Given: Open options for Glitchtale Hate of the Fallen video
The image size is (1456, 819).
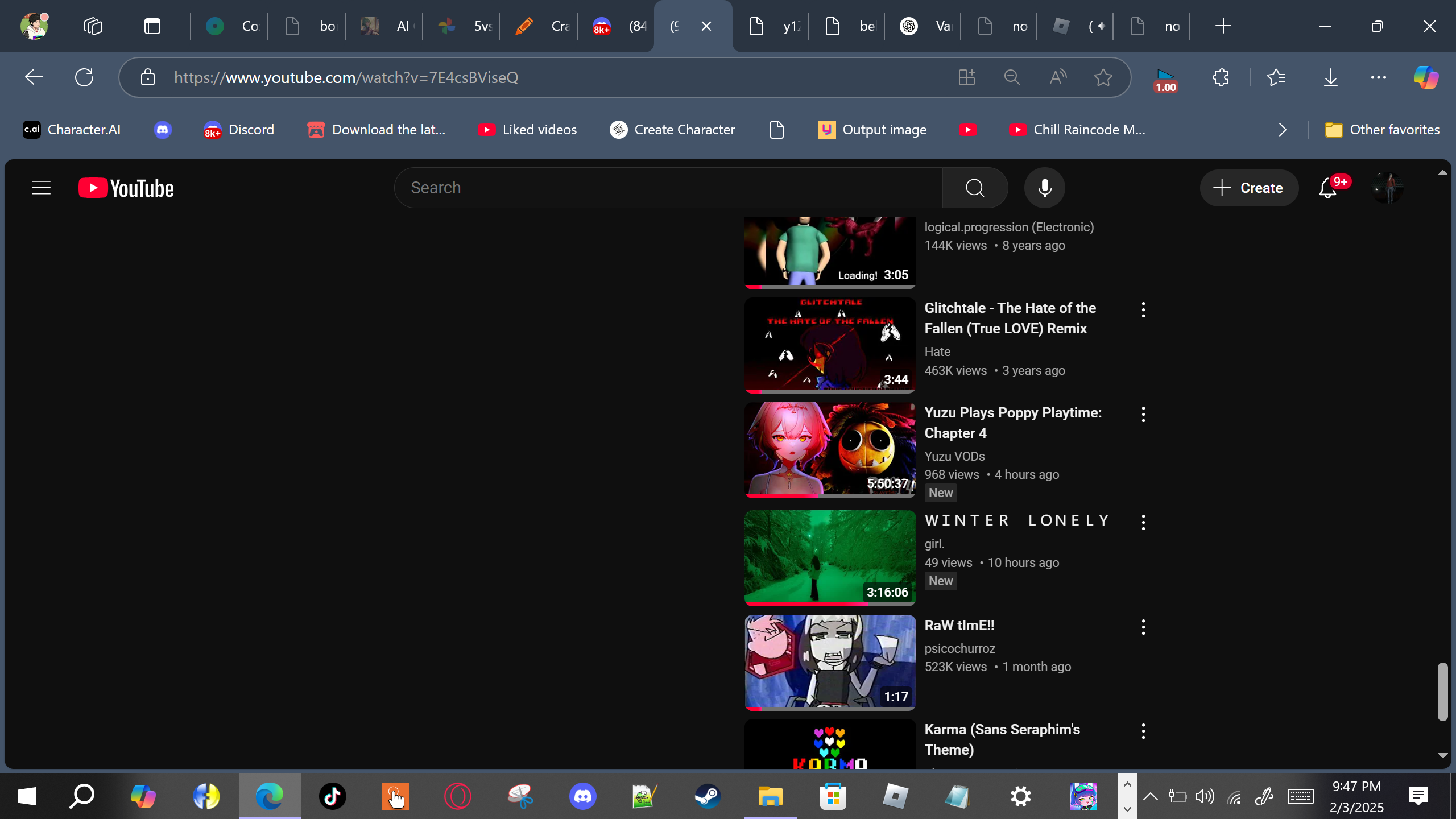Looking at the screenshot, I should tap(1143, 310).
